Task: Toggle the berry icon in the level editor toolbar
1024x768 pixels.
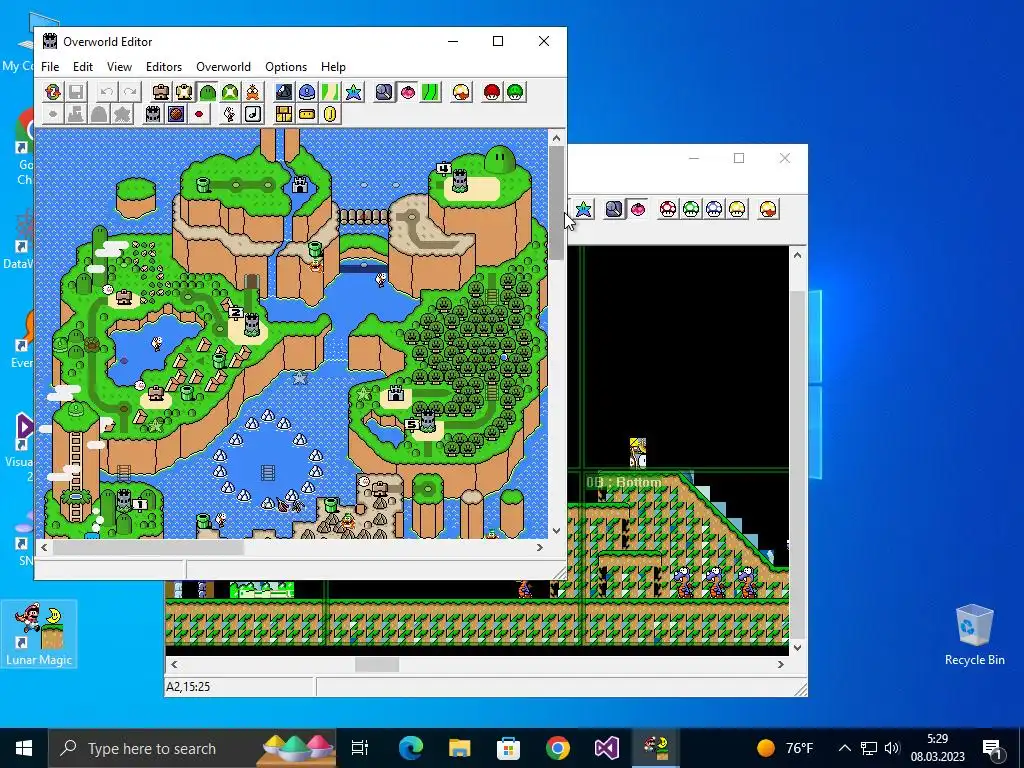Action: (637, 209)
